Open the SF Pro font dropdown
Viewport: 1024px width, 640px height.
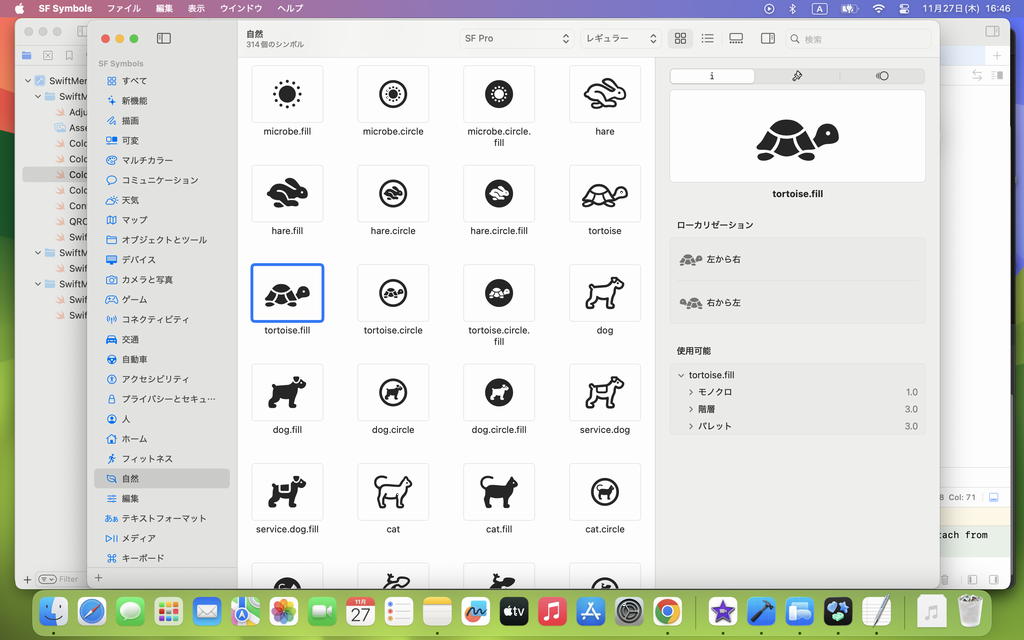point(516,39)
